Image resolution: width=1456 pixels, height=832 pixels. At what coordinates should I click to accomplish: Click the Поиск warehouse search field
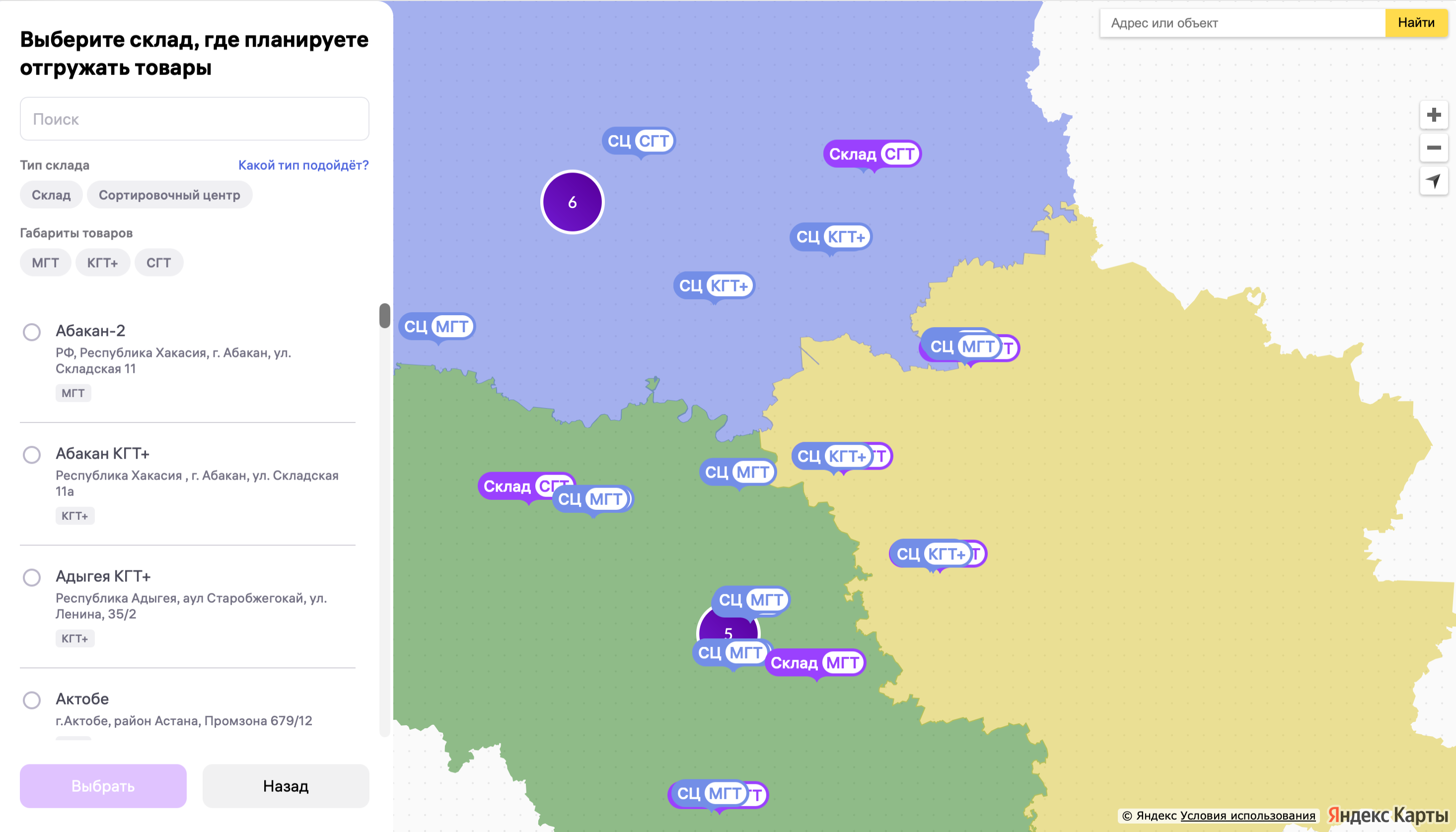(194, 119)
